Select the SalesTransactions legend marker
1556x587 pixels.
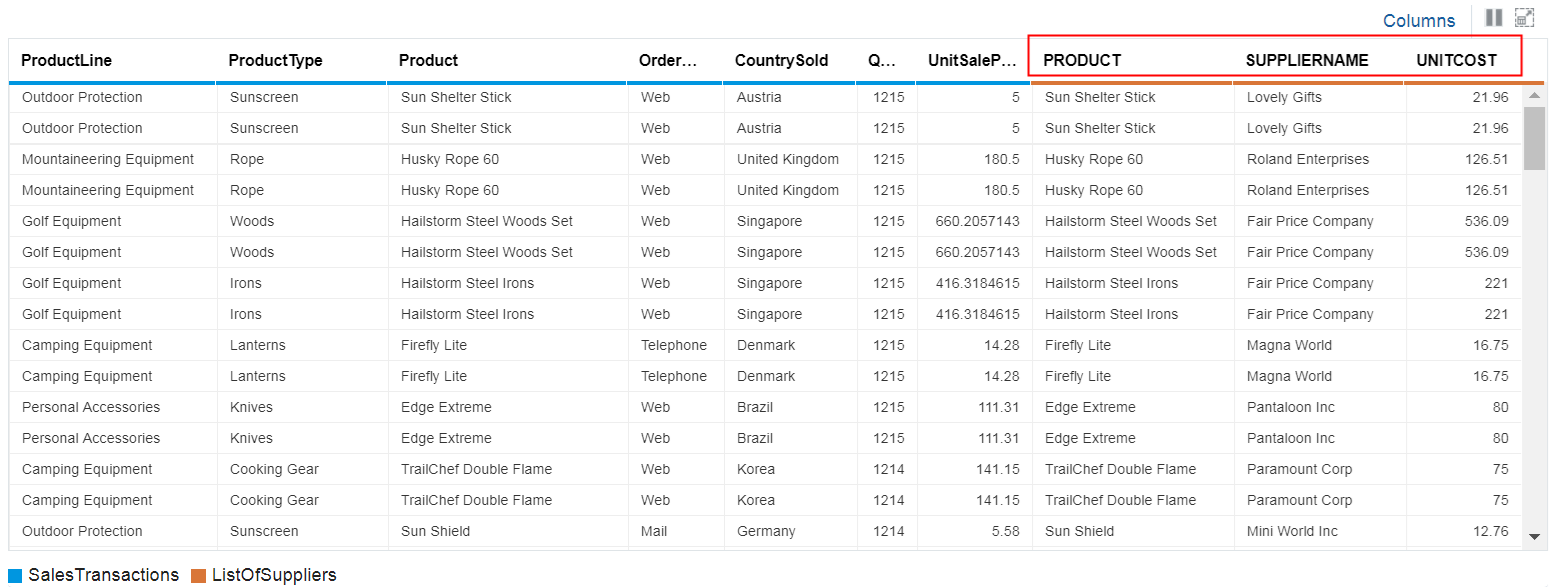point(16,575)
